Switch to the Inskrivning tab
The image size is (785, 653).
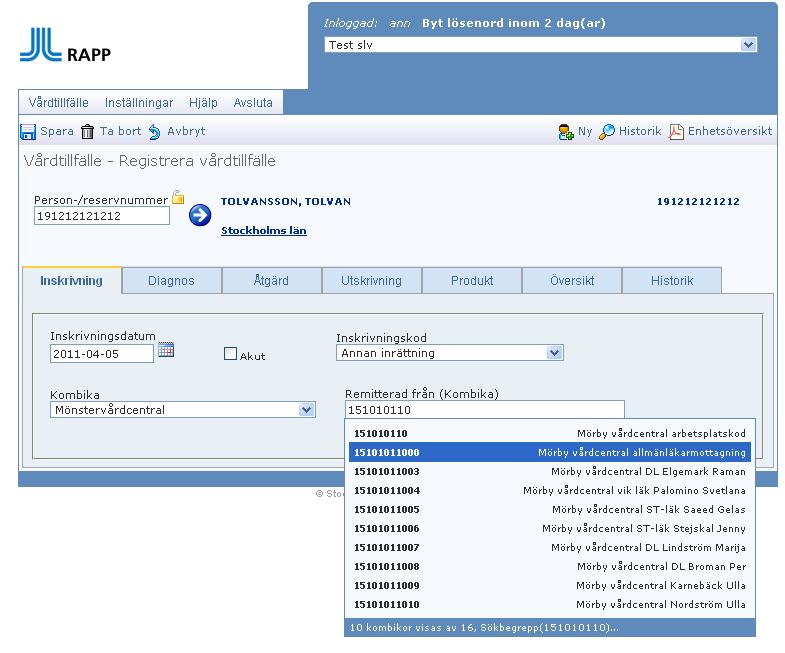[72, 280]
